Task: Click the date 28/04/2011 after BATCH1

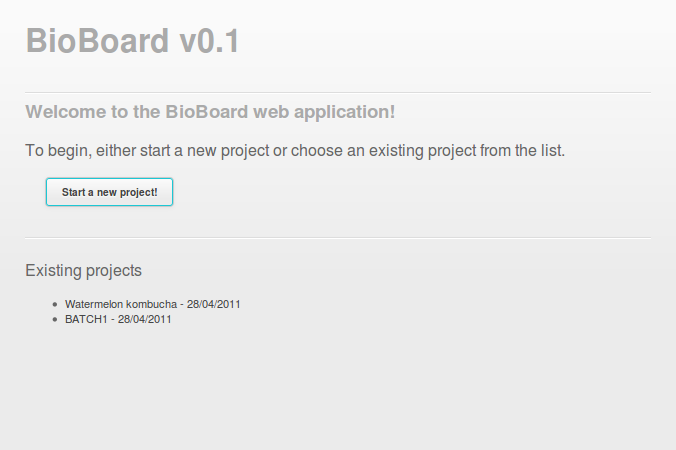Action: (145, 319)
